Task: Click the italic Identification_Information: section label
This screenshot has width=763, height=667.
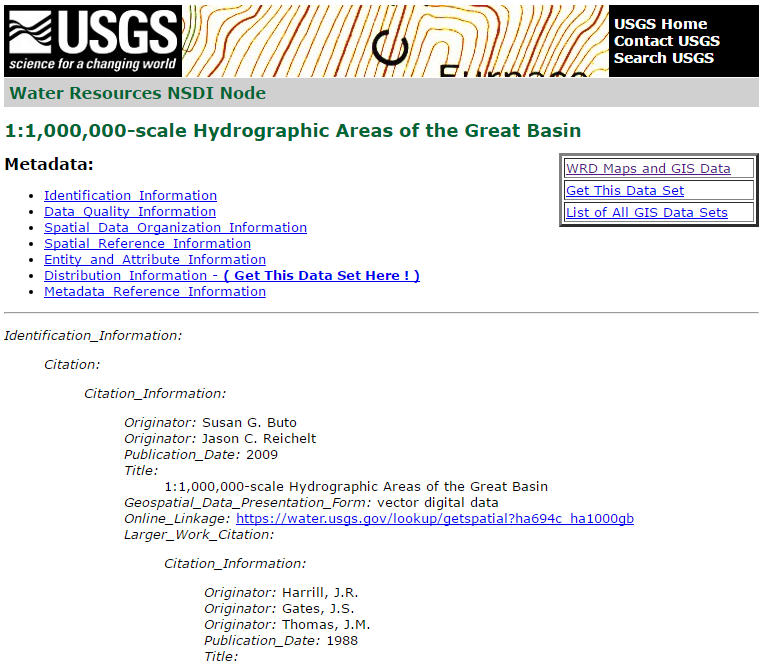Action: (93, 336)
